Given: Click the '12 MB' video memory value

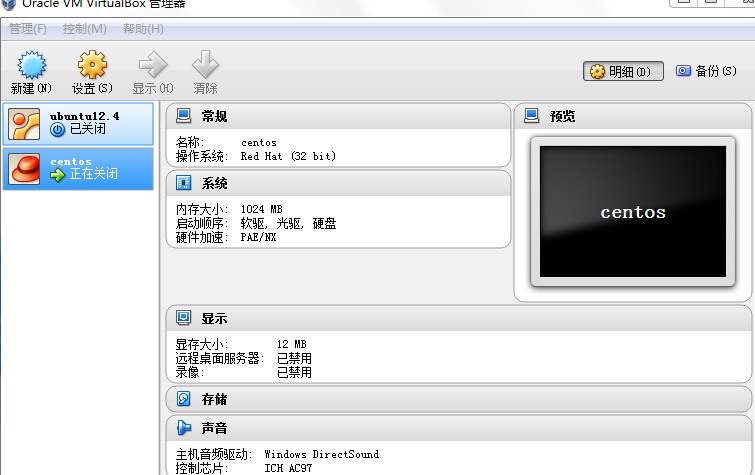Looking at the screenshot, I should 291,344.
